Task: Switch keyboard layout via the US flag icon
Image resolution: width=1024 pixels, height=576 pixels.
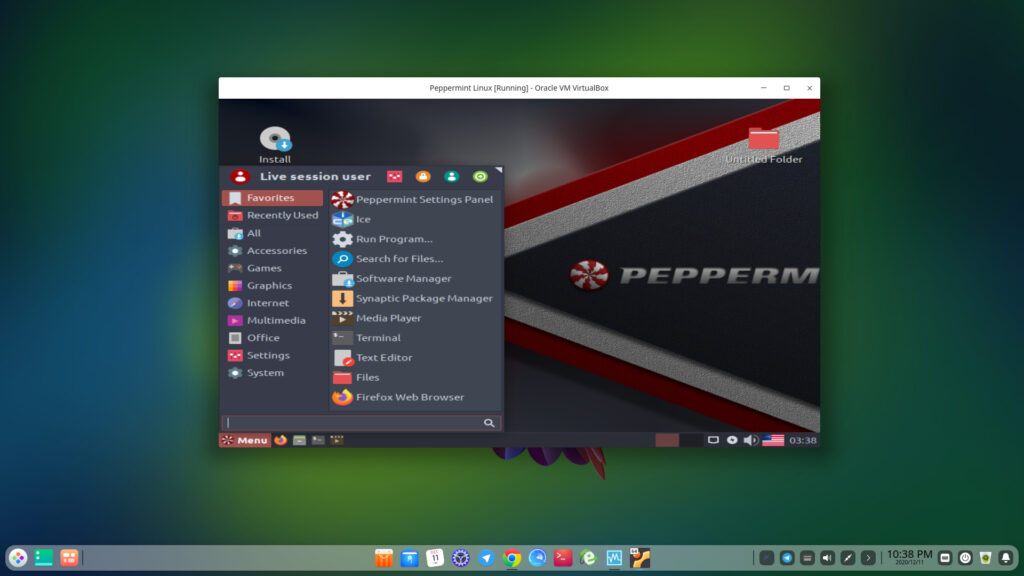Action: point(770,438)
